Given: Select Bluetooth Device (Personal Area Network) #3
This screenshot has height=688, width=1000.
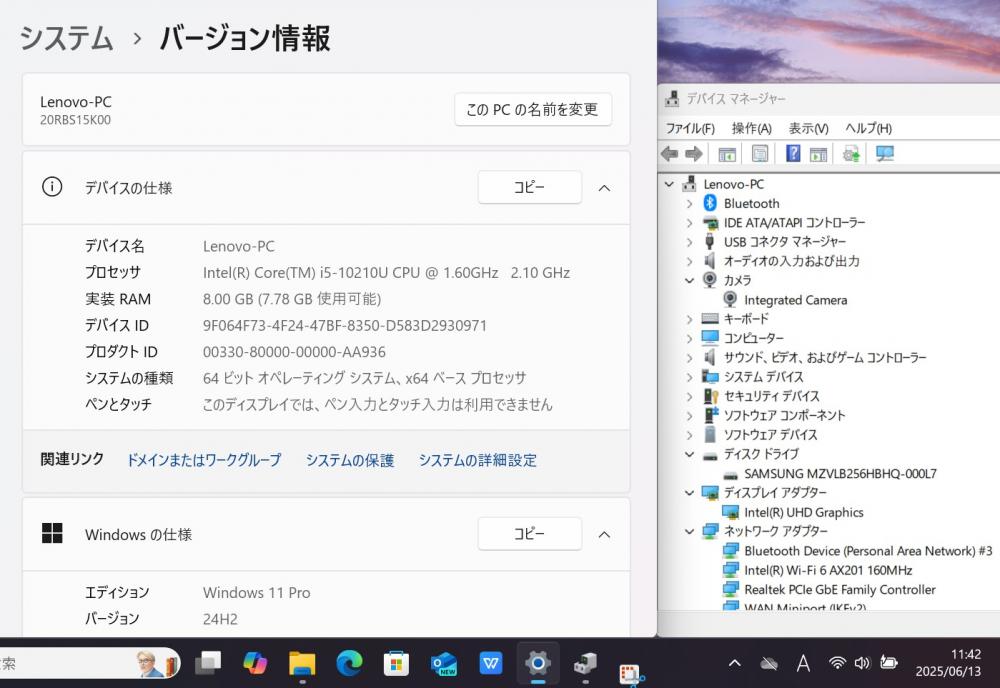Looking at the screenshot, I should [x=868, y=551].
